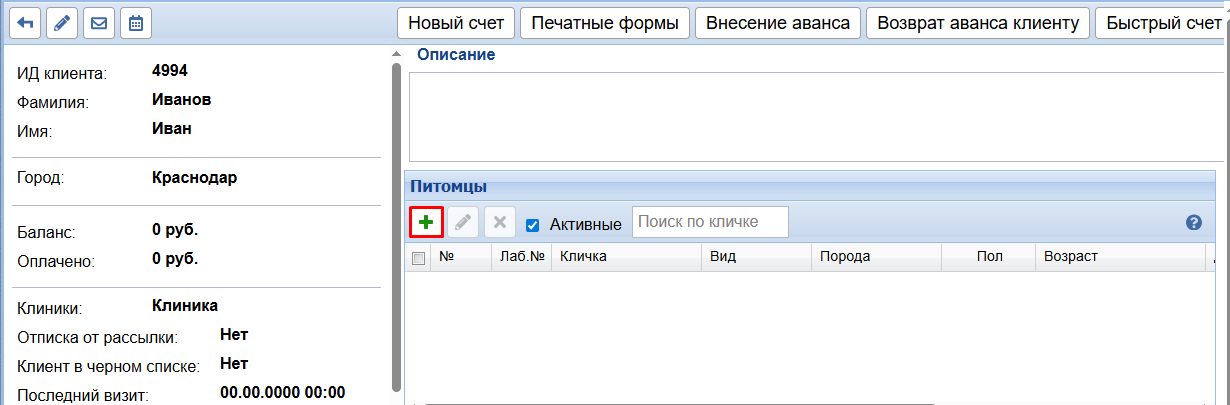Click the Новый счет button
The image size is (1230, 405).
[457, 23]
